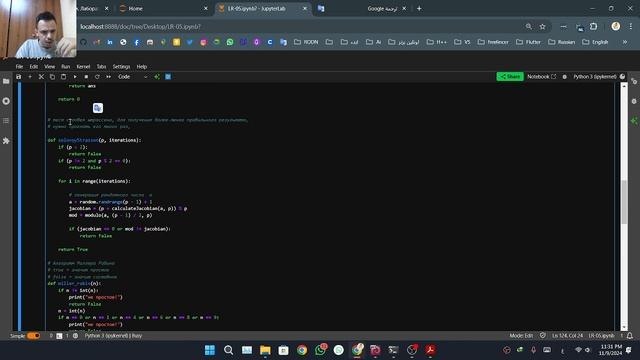Insert a new cell below with plus icon
The image size is (640, 360).
[x=30, y=77]
